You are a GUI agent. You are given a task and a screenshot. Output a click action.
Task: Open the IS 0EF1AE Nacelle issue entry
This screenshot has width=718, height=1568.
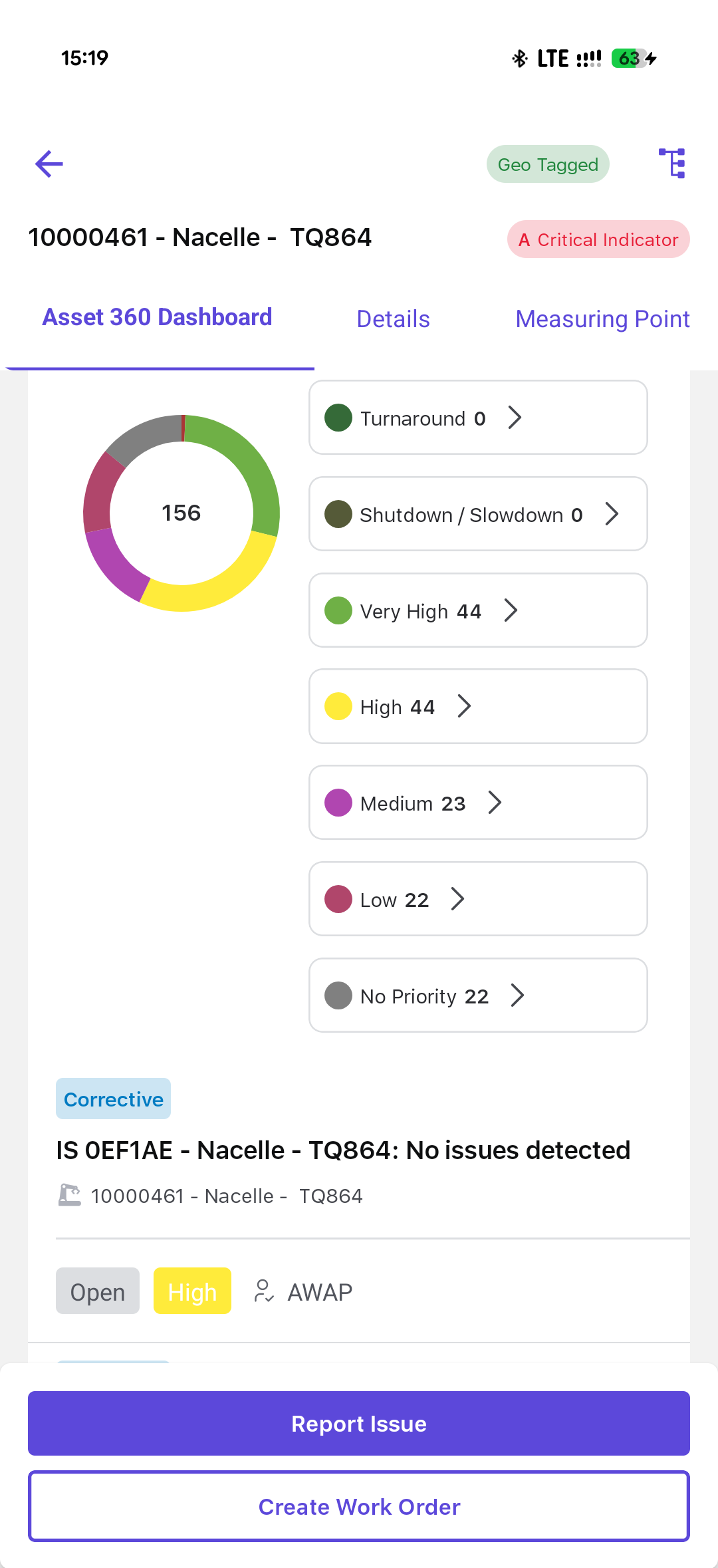click(343, 1150)
